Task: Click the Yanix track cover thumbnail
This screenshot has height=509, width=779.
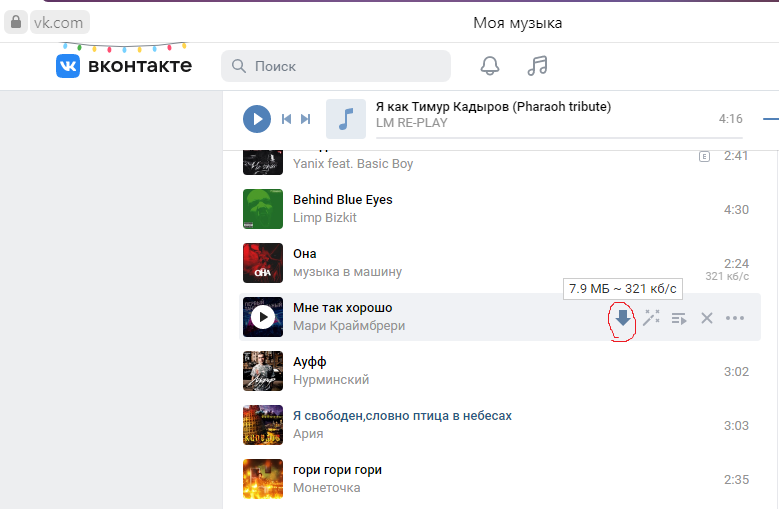Action: (x=263, y=162)
